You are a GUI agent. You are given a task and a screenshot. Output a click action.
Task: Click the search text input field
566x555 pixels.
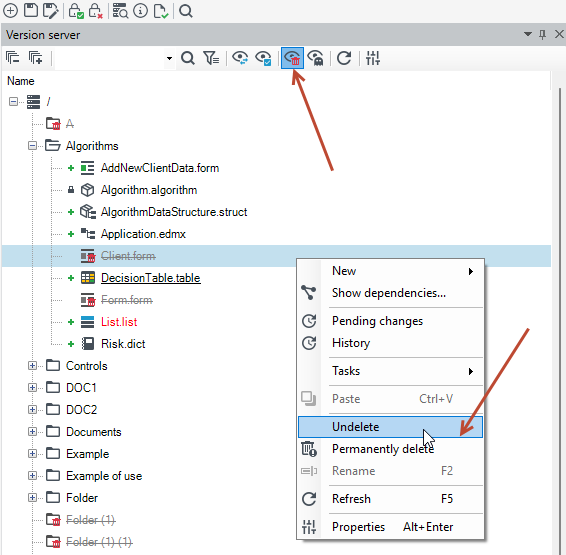click(110, 58)
